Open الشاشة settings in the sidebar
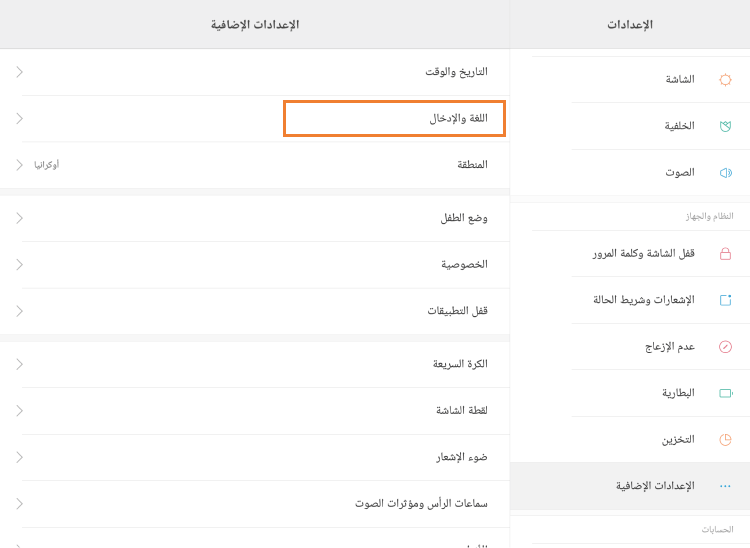The image size is (750, 548). (630, 79)
